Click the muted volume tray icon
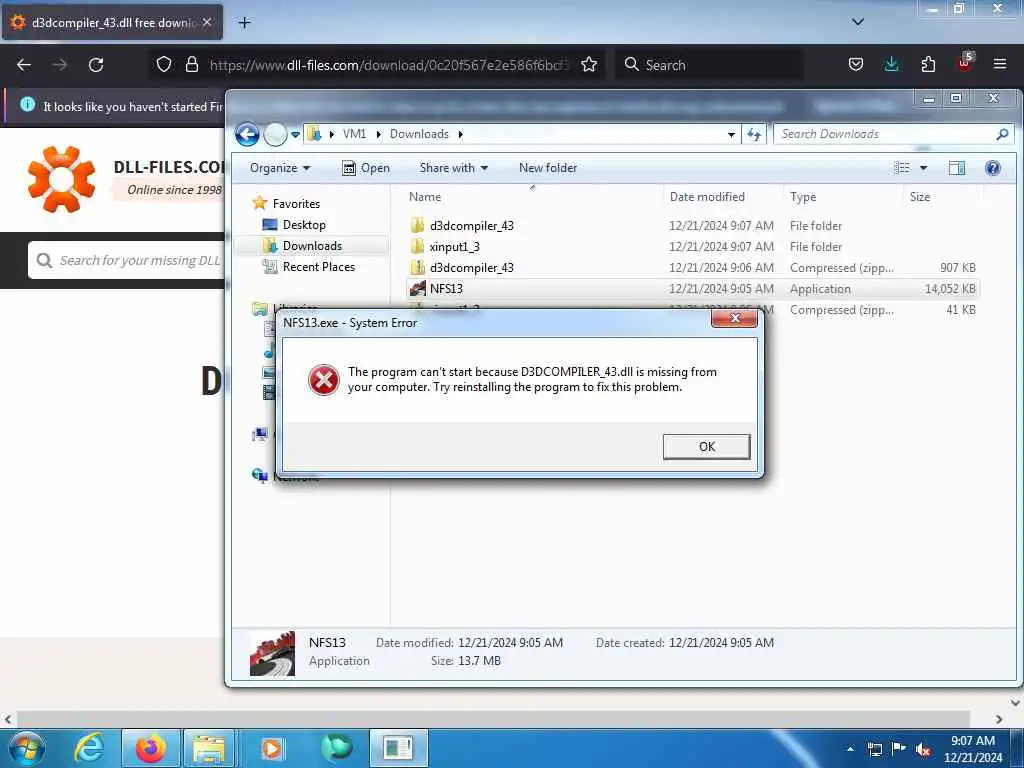This screenshot has height=768, width=1024. pos(923,749)
